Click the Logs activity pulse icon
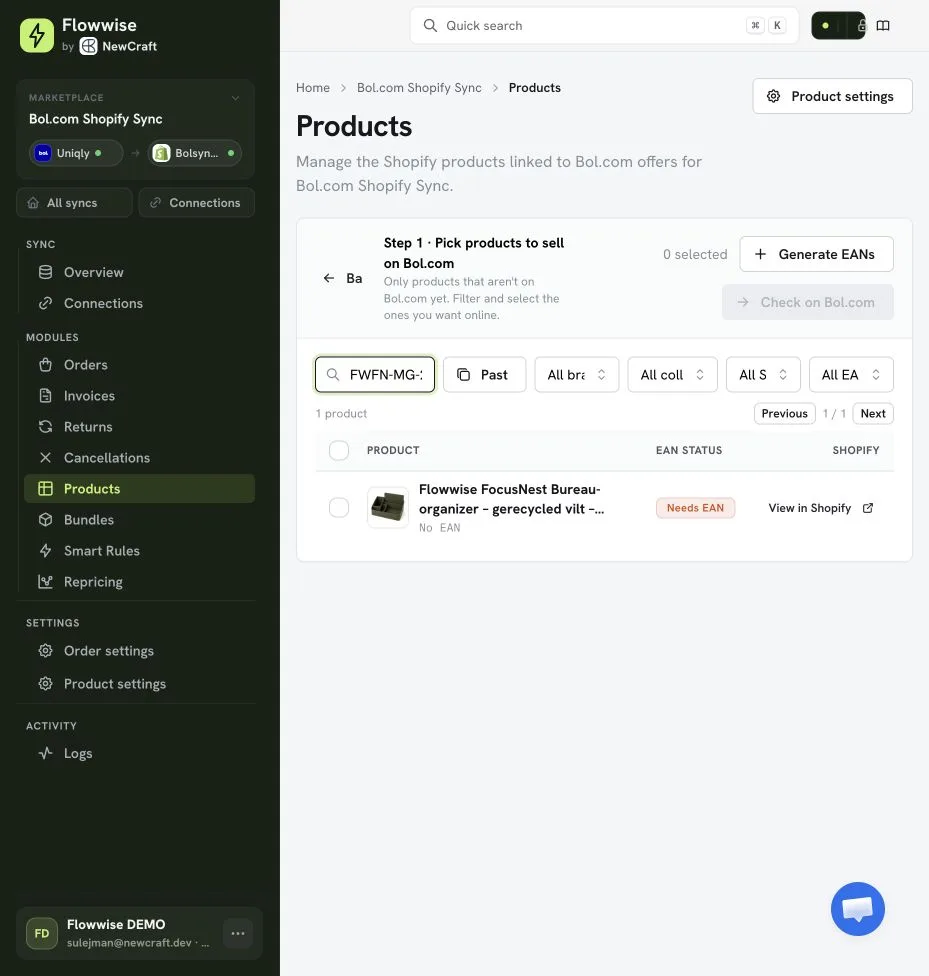 click(x=45, y=753)
